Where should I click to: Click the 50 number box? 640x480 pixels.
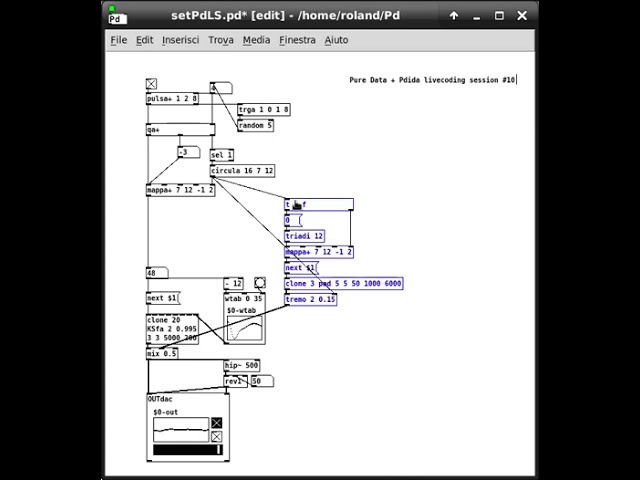[x=262, y=382]
